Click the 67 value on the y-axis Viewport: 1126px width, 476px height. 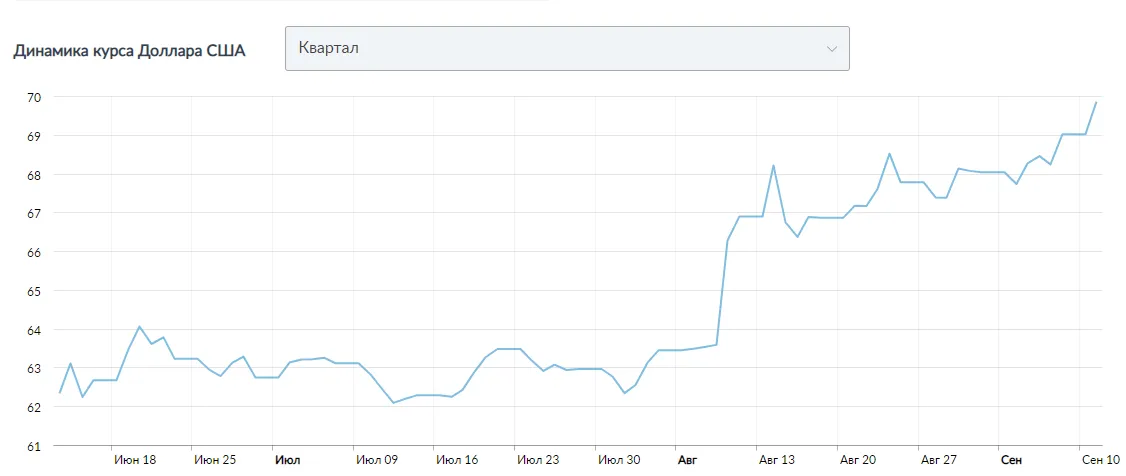[34, 213]
